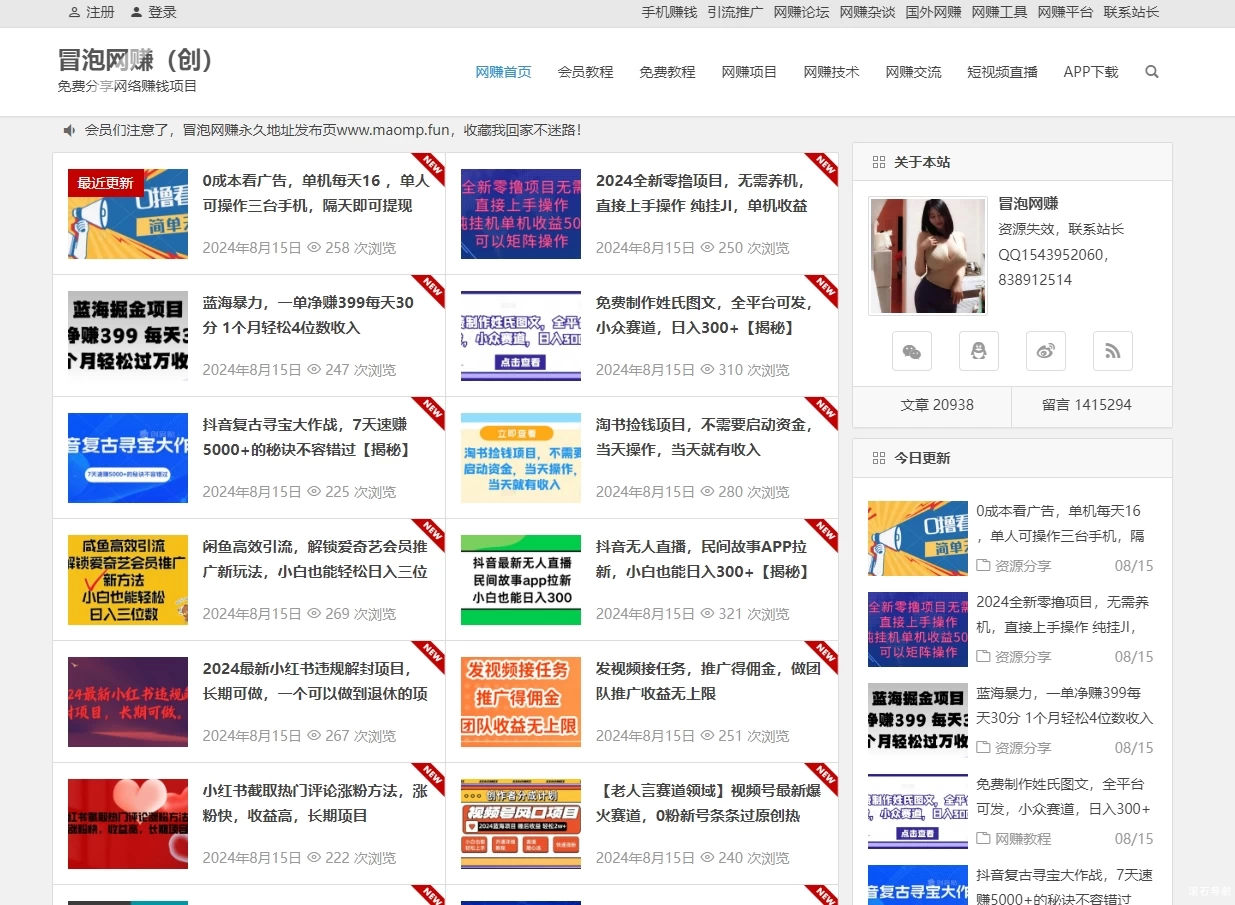Click the speaker icon beside the announcement
Image resolution: width=1235 pixels, height=905 pixels.
tap(68, 129)
